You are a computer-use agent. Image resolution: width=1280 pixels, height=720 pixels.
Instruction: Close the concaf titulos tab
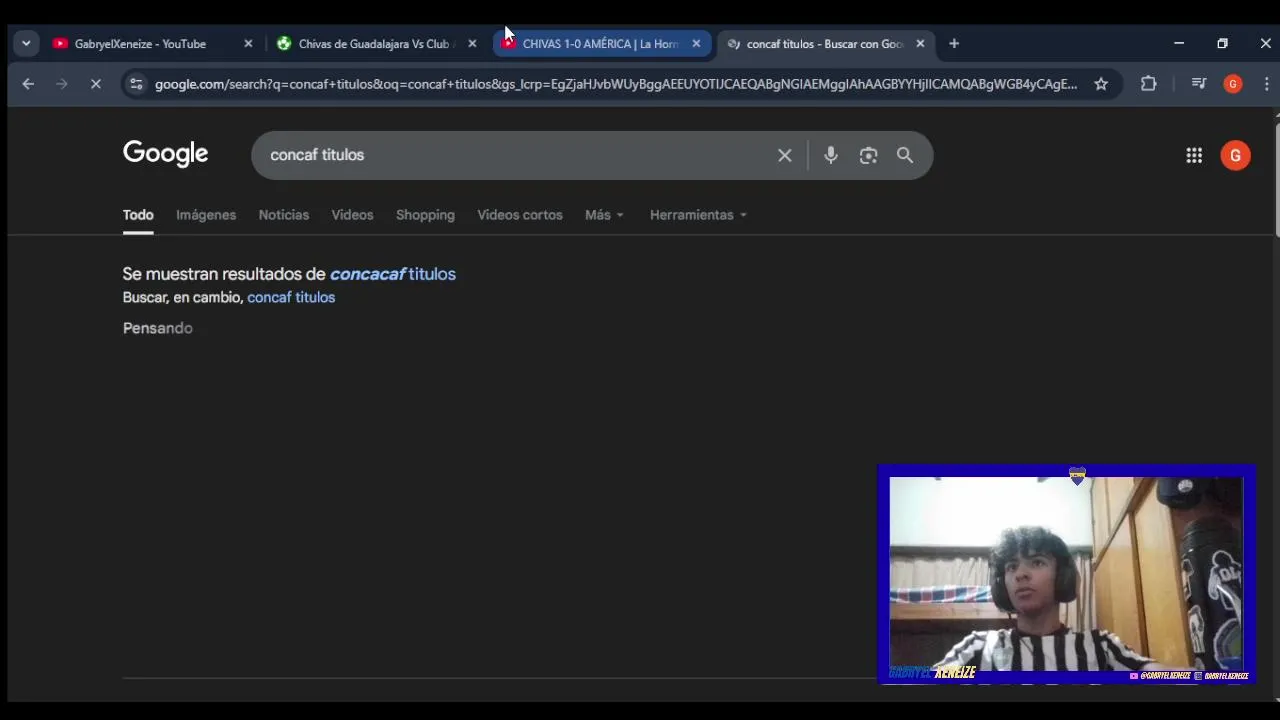coord(920,44)
